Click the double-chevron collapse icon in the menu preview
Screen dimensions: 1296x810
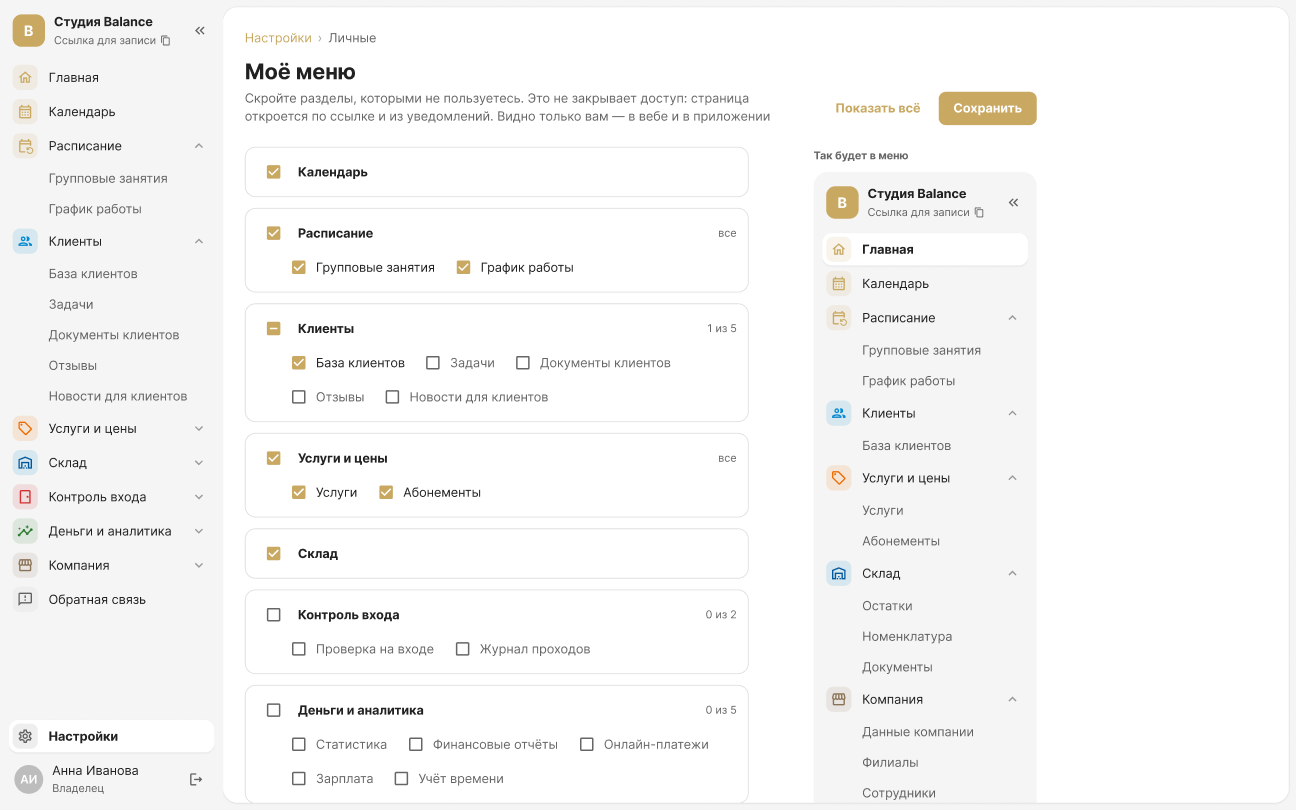tap(1013, 203)
